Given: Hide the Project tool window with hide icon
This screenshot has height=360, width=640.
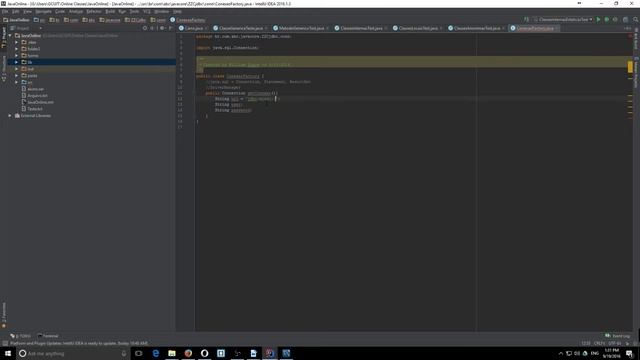Looking at the screenshot, I should point(171,28).
